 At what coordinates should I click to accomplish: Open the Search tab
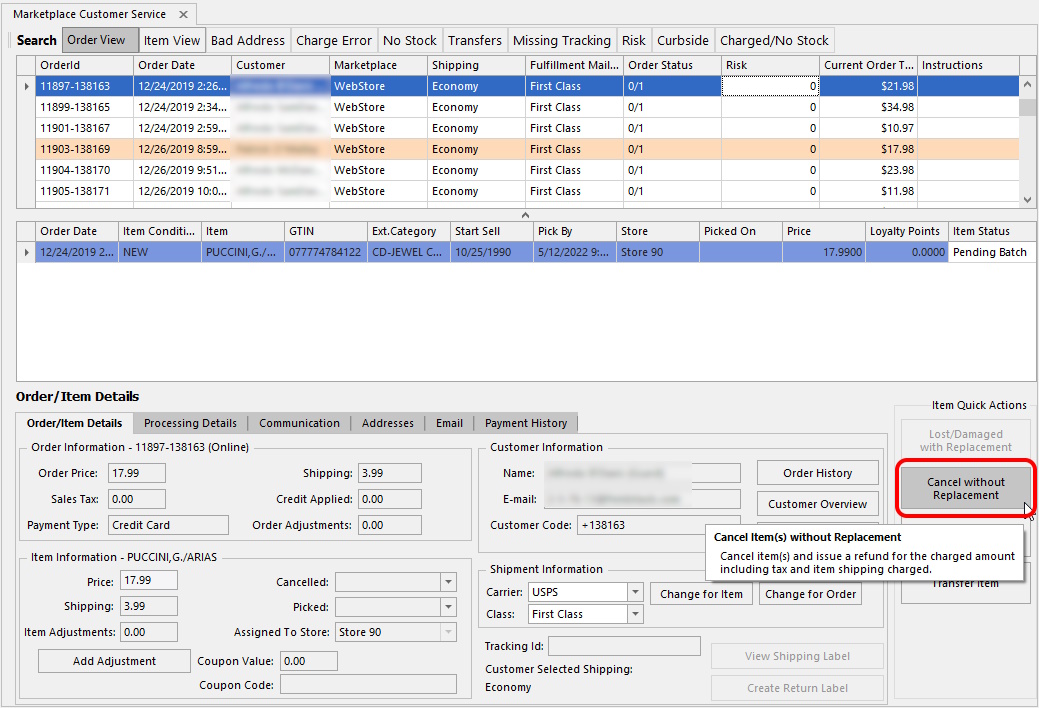click(36, 40)
